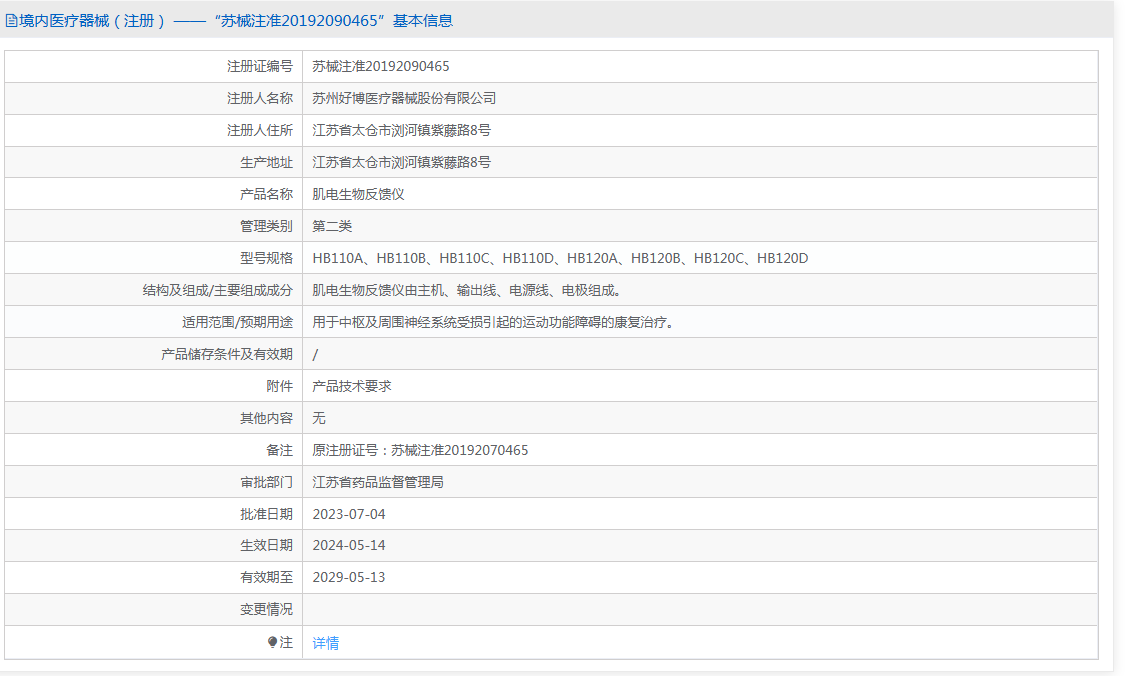Click approval department 江苏省药品监督管理局
This screenshot has width=1125, height=676.
point(378,482)
